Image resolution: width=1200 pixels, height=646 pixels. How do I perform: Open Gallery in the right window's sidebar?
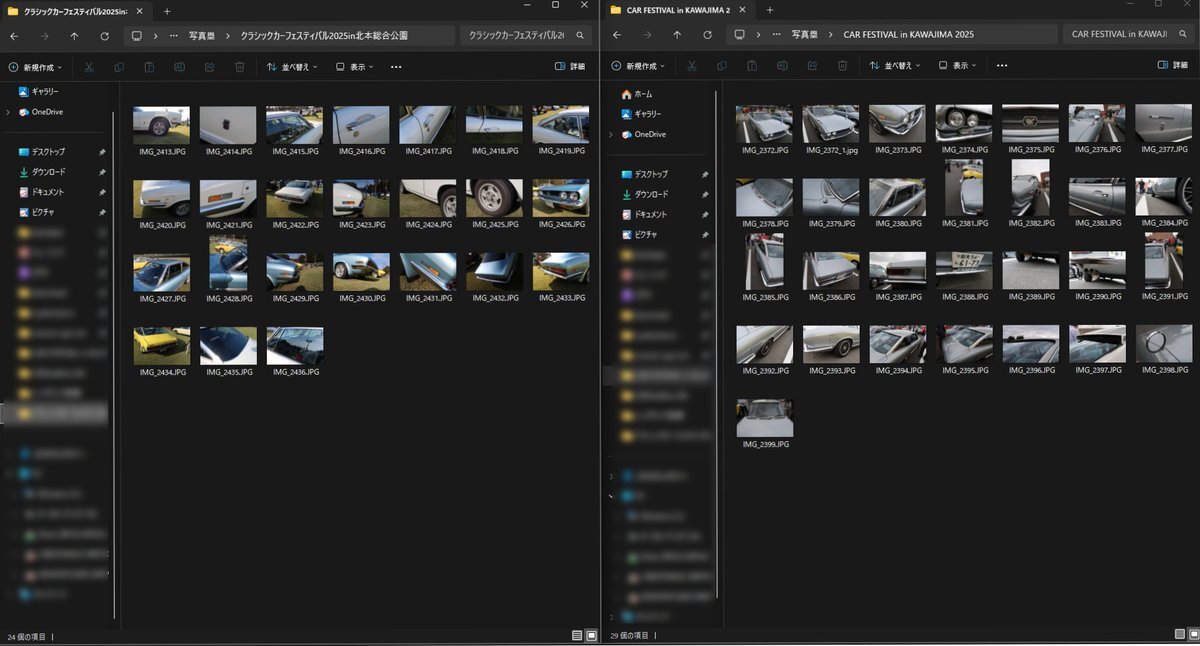click(647, 114)
